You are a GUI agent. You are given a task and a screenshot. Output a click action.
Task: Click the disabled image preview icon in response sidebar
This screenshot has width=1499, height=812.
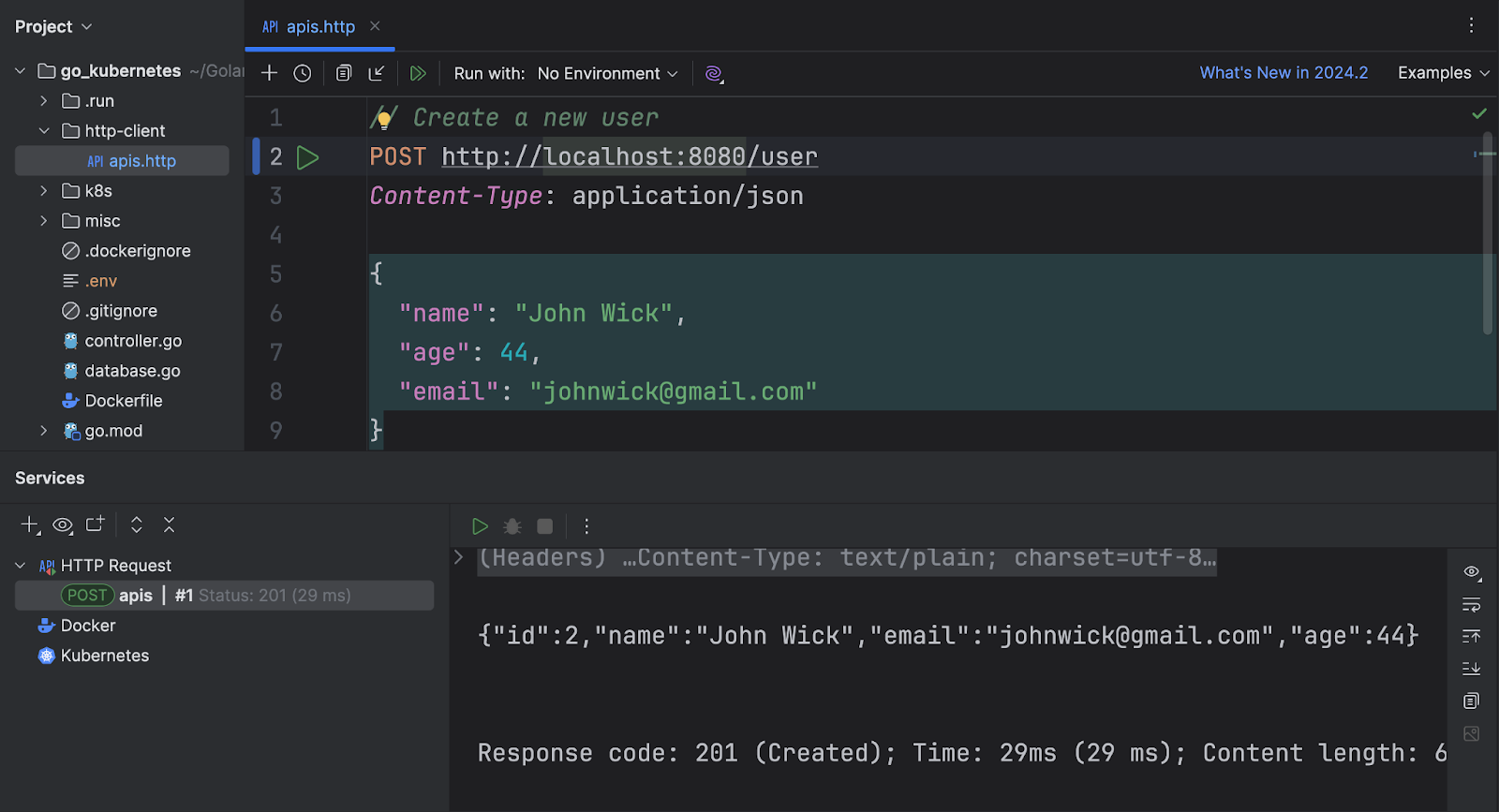point(1472,734)
